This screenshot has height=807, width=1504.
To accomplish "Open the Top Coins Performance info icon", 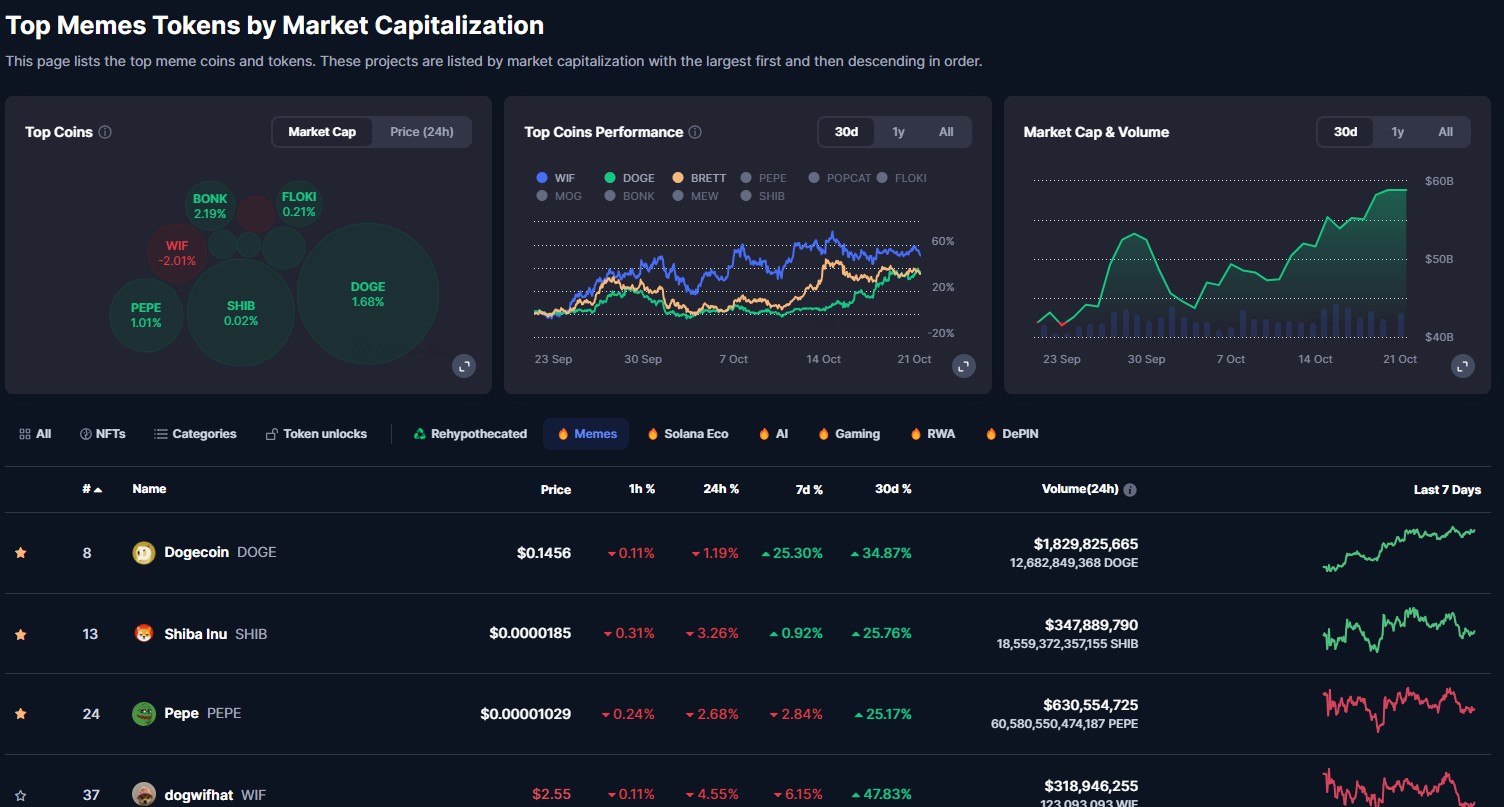I will [695, 132].
